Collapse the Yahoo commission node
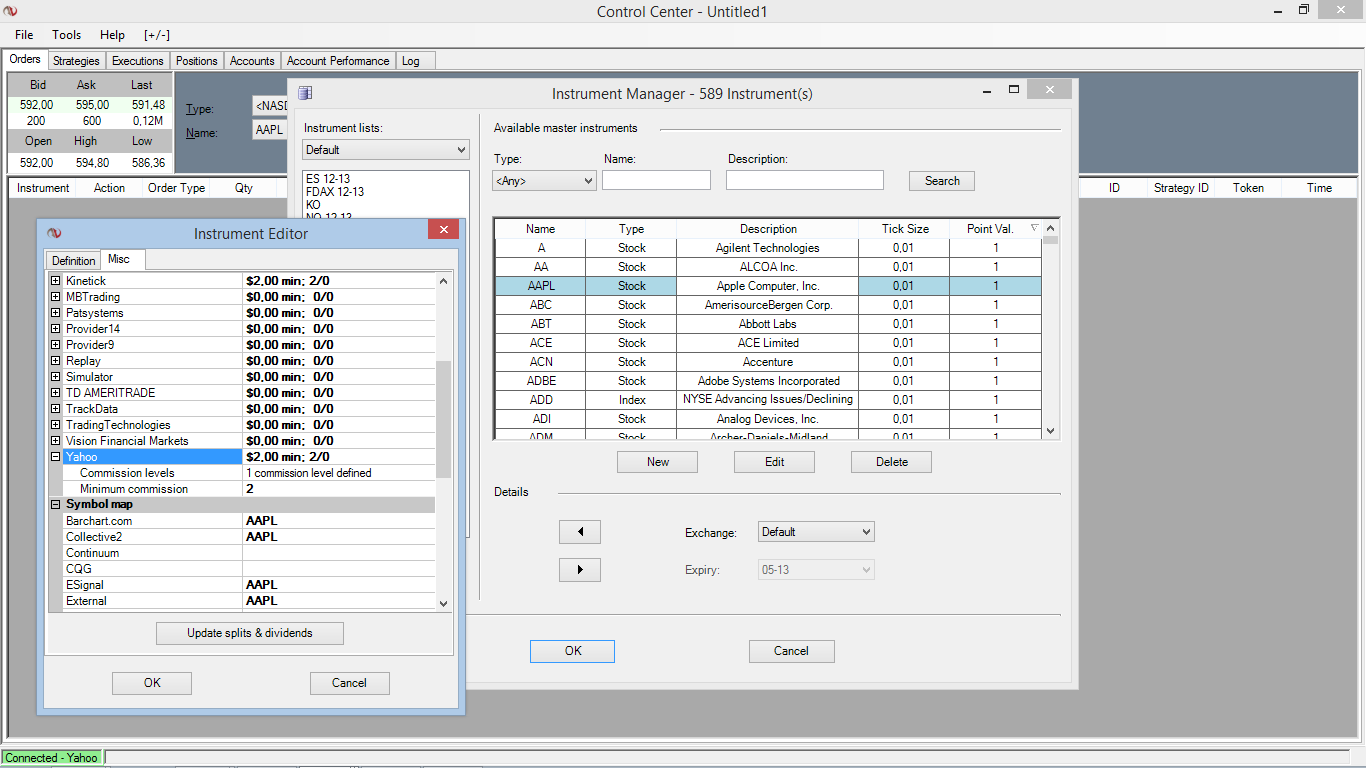This screenshot has width=1366, height=768. pyautogui.click(x=56, y=457)
